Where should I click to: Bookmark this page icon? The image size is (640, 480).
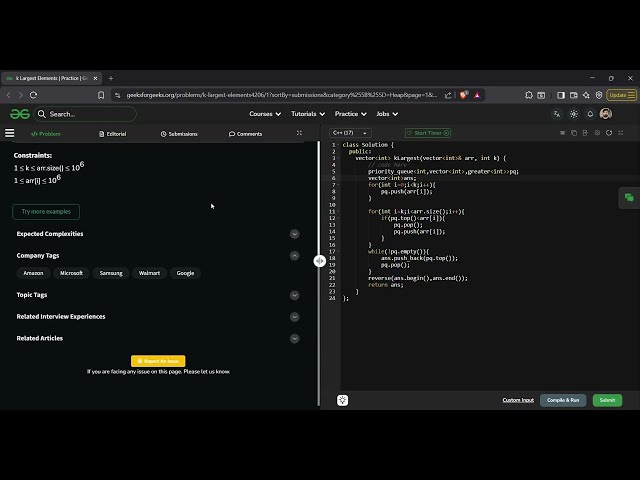pyautogui.click(x=101, y=95)
